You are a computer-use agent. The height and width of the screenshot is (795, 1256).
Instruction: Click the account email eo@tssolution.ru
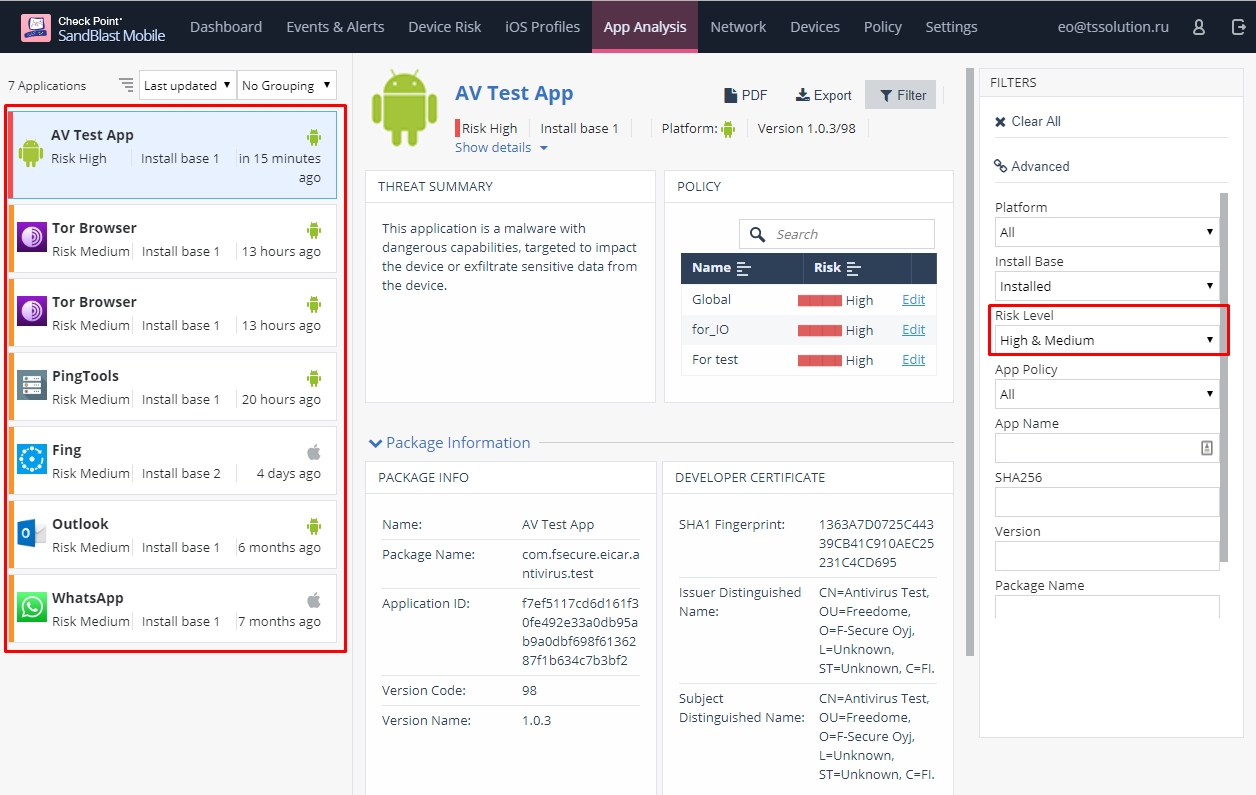[1113, 27]
